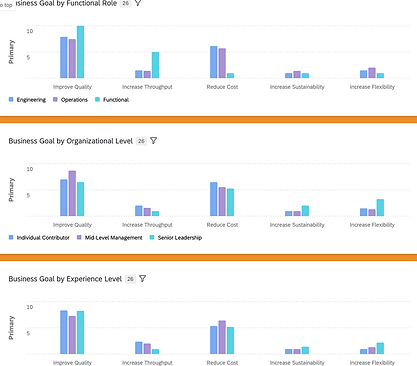Click Senior Leadership bar for Reduce Cost
Viewport: 417px width, 366px height.
click(x=230, y=202)
